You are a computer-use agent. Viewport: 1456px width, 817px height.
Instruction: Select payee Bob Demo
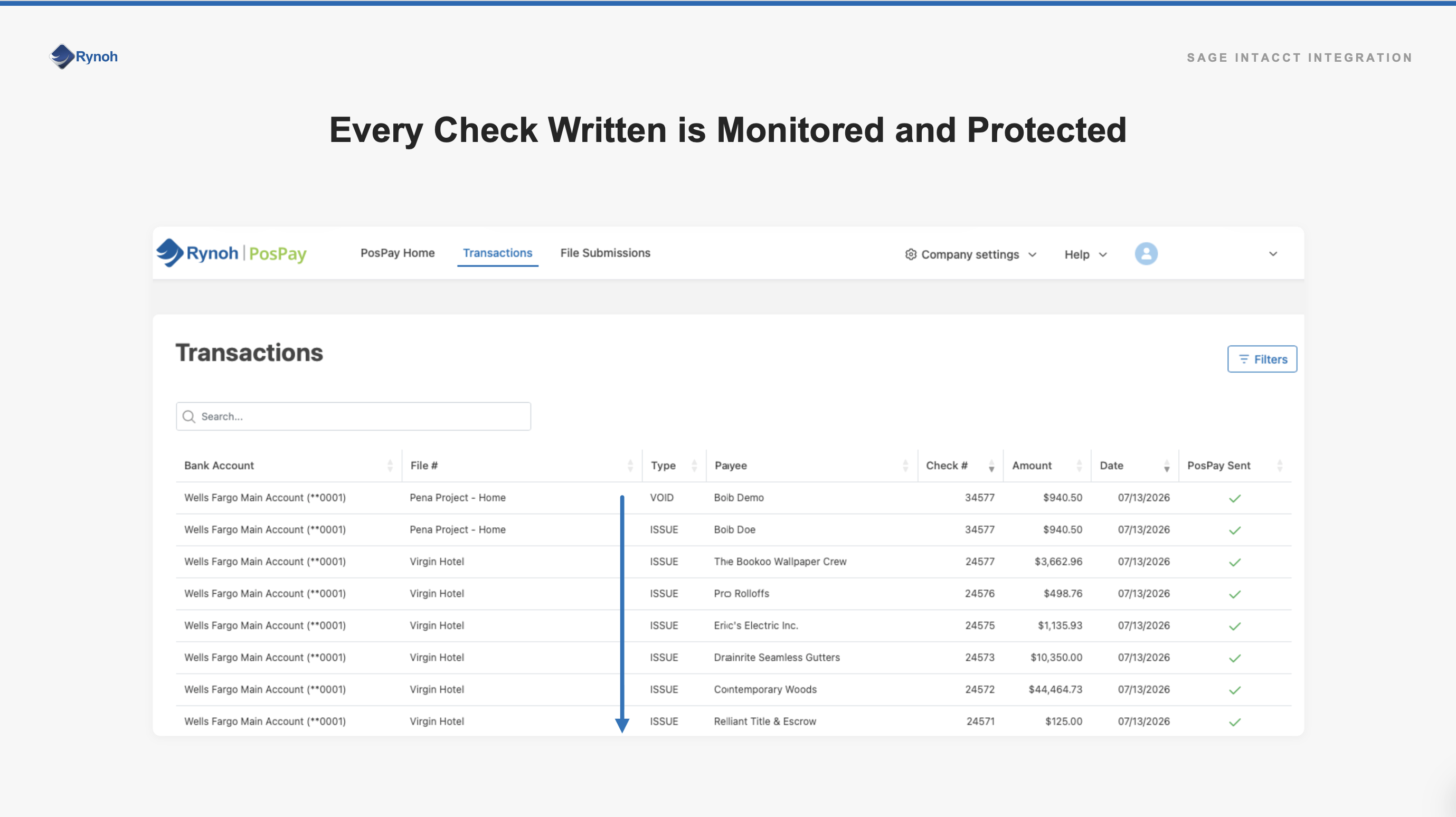(738, 498)
